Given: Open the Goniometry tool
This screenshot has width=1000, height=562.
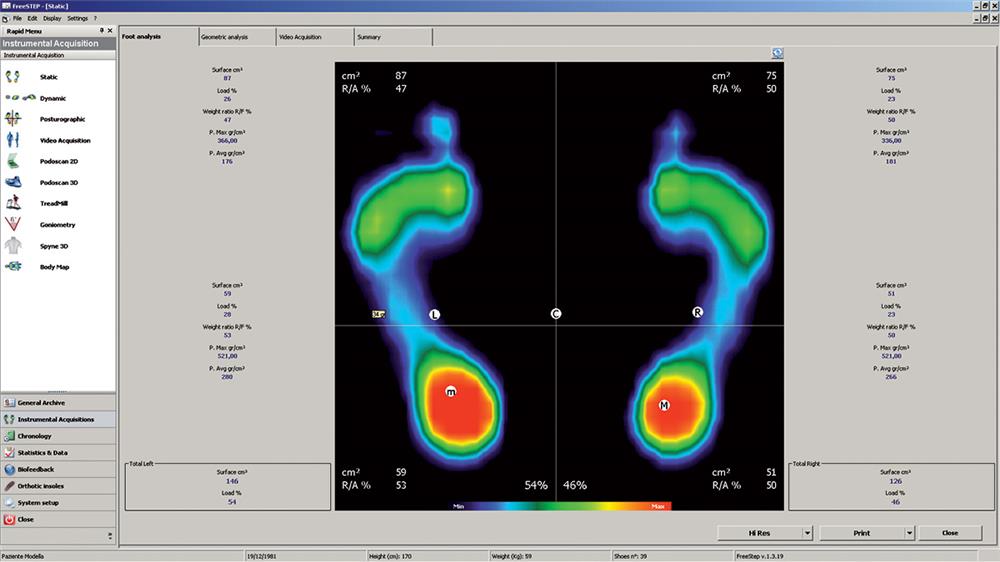Looking at the screenshot, I should coord(13,224).
